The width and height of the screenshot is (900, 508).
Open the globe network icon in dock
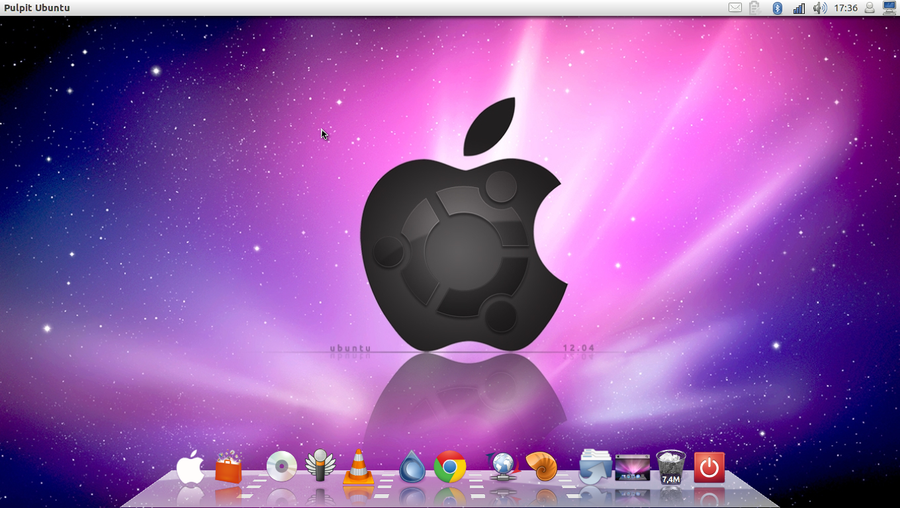[x=503, y=467]
